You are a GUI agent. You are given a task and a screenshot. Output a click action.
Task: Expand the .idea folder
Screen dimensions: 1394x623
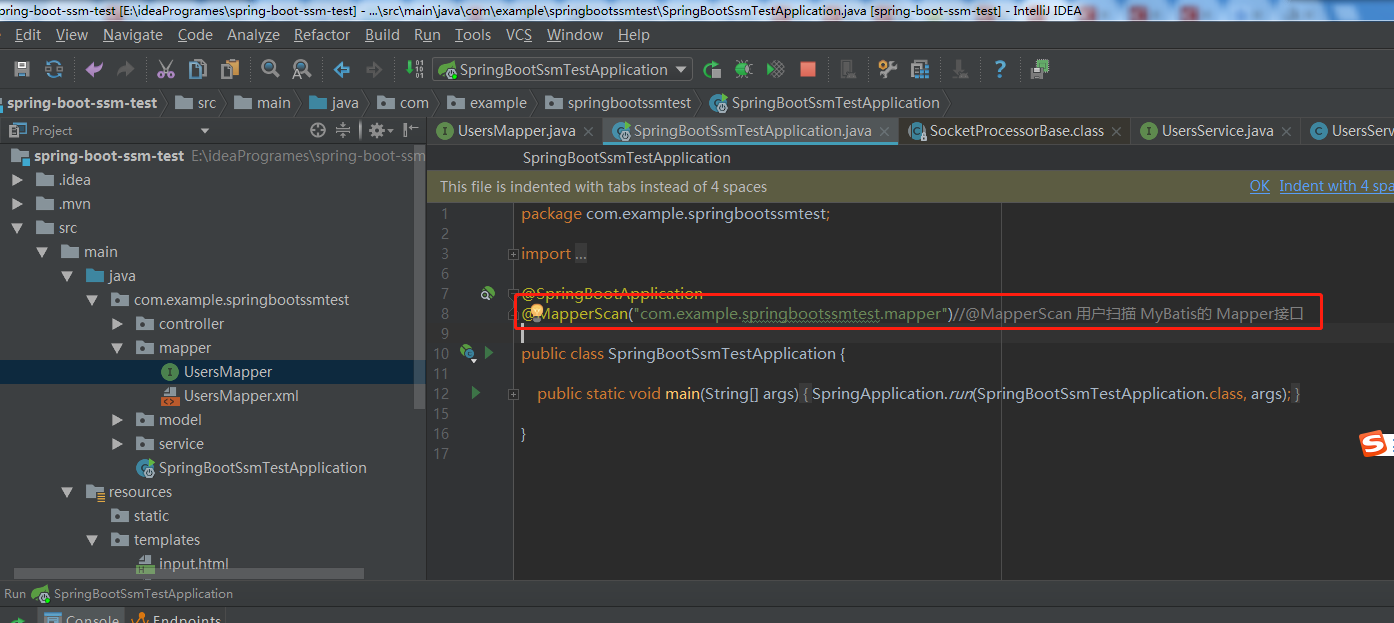click(17, 180)
